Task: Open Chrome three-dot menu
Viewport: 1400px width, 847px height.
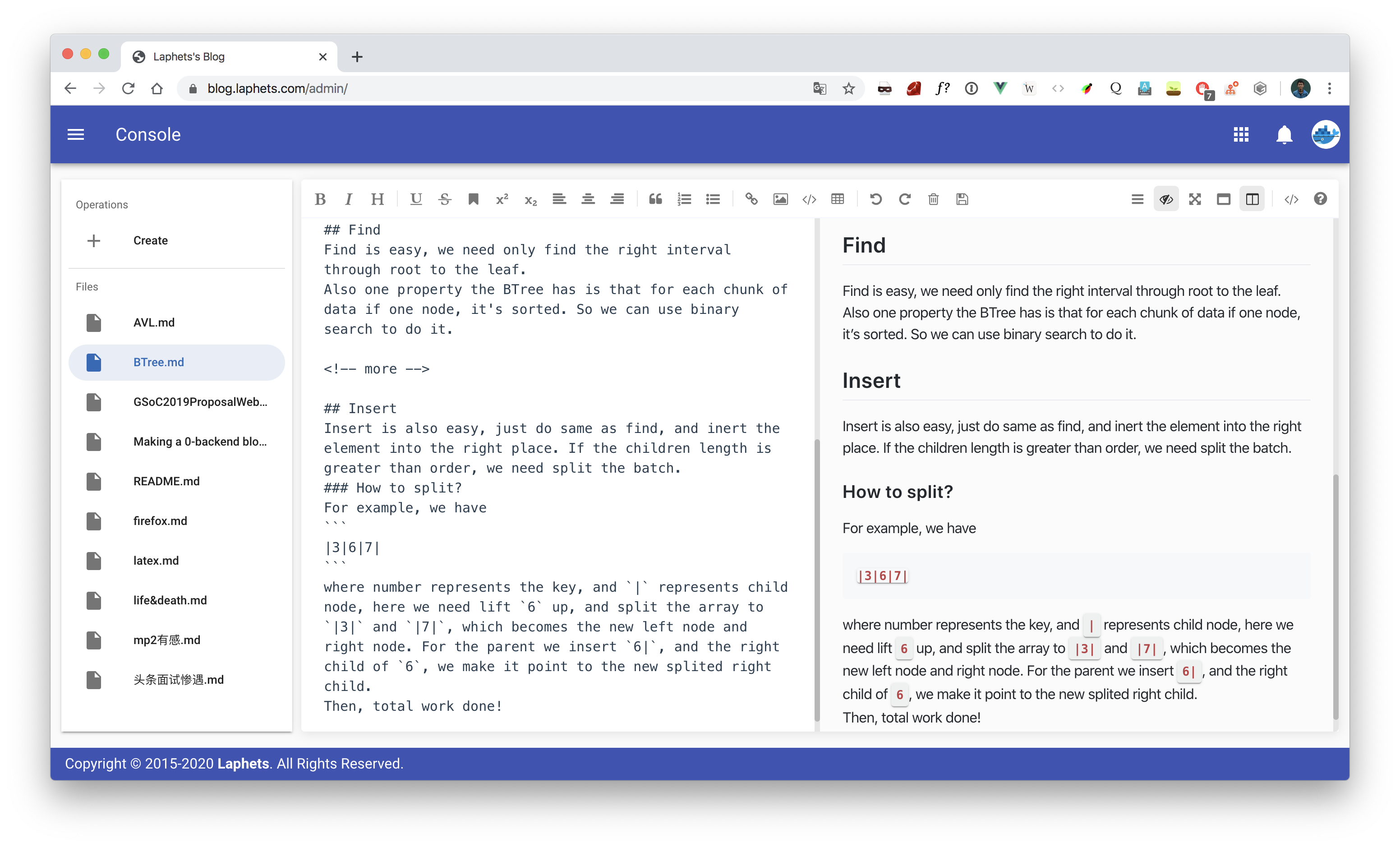Action: pos(1330,88)
